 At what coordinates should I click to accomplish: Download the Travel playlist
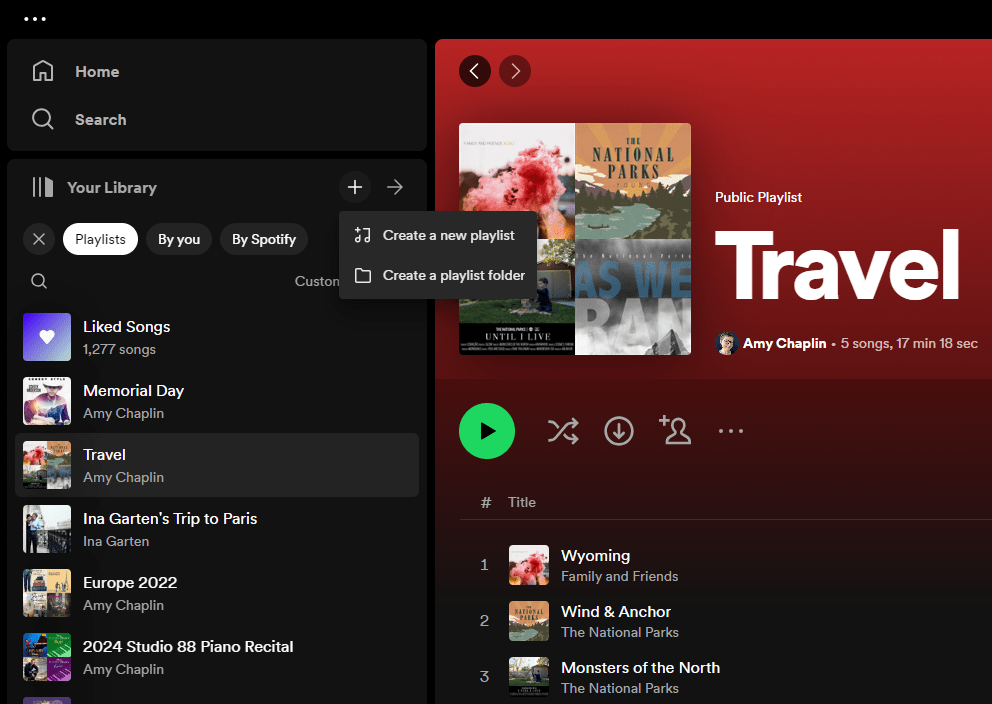click(619, 431)
